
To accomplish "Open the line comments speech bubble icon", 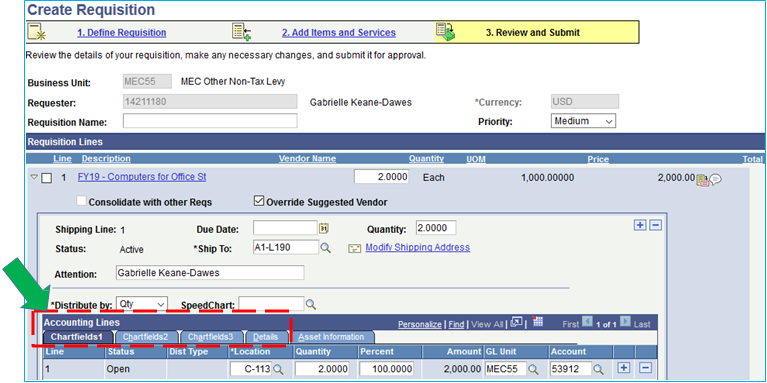I will pyautogui.click(x=716, y=179).
